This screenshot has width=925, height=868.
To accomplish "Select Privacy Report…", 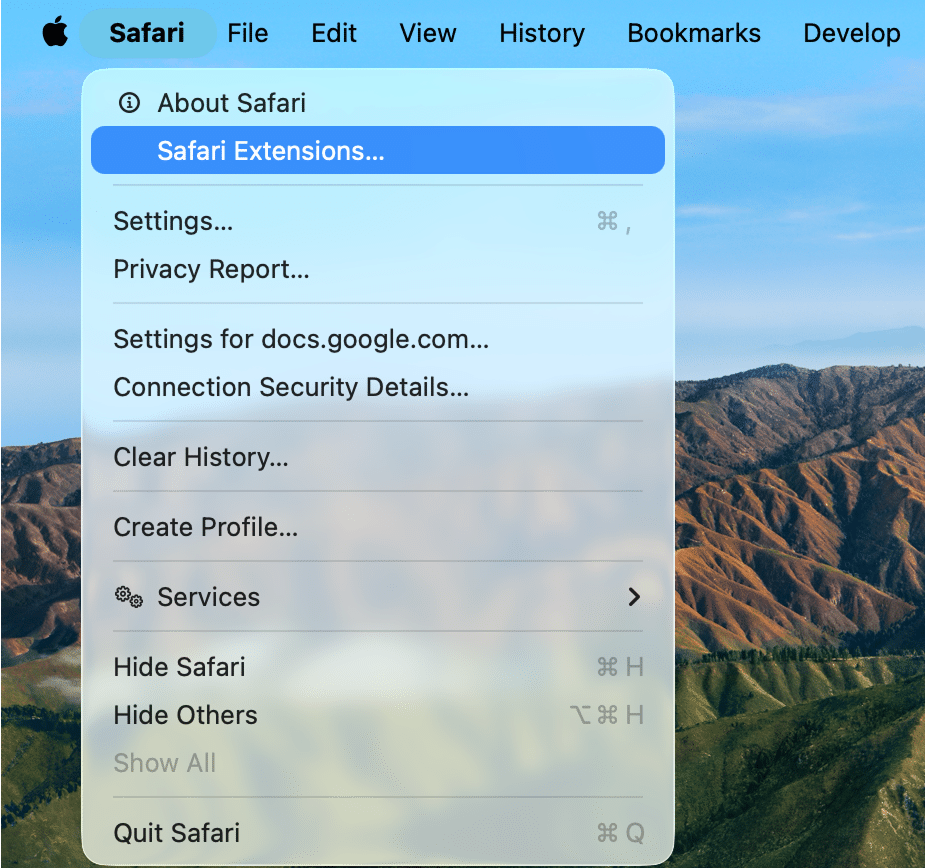I will (x=378, y=269).
